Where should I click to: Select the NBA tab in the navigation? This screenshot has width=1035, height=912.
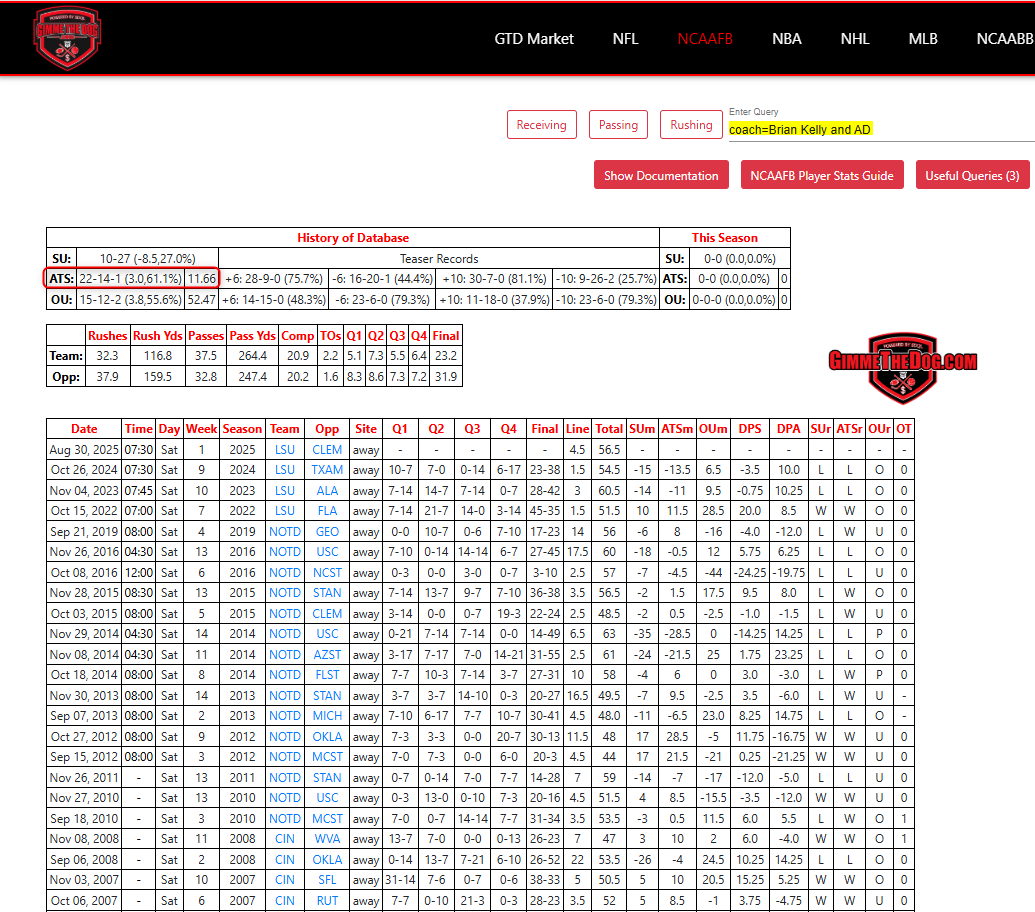786,38
